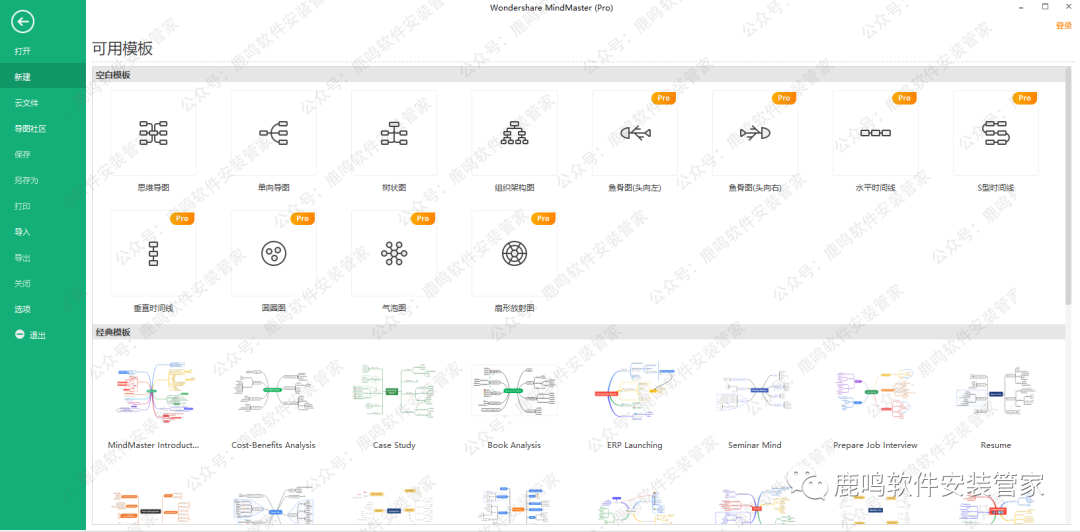The width and height of the screenshot is (1080, 532).
Task: Open the ERP Launching template thumbnail
Action: coord(635,390)
